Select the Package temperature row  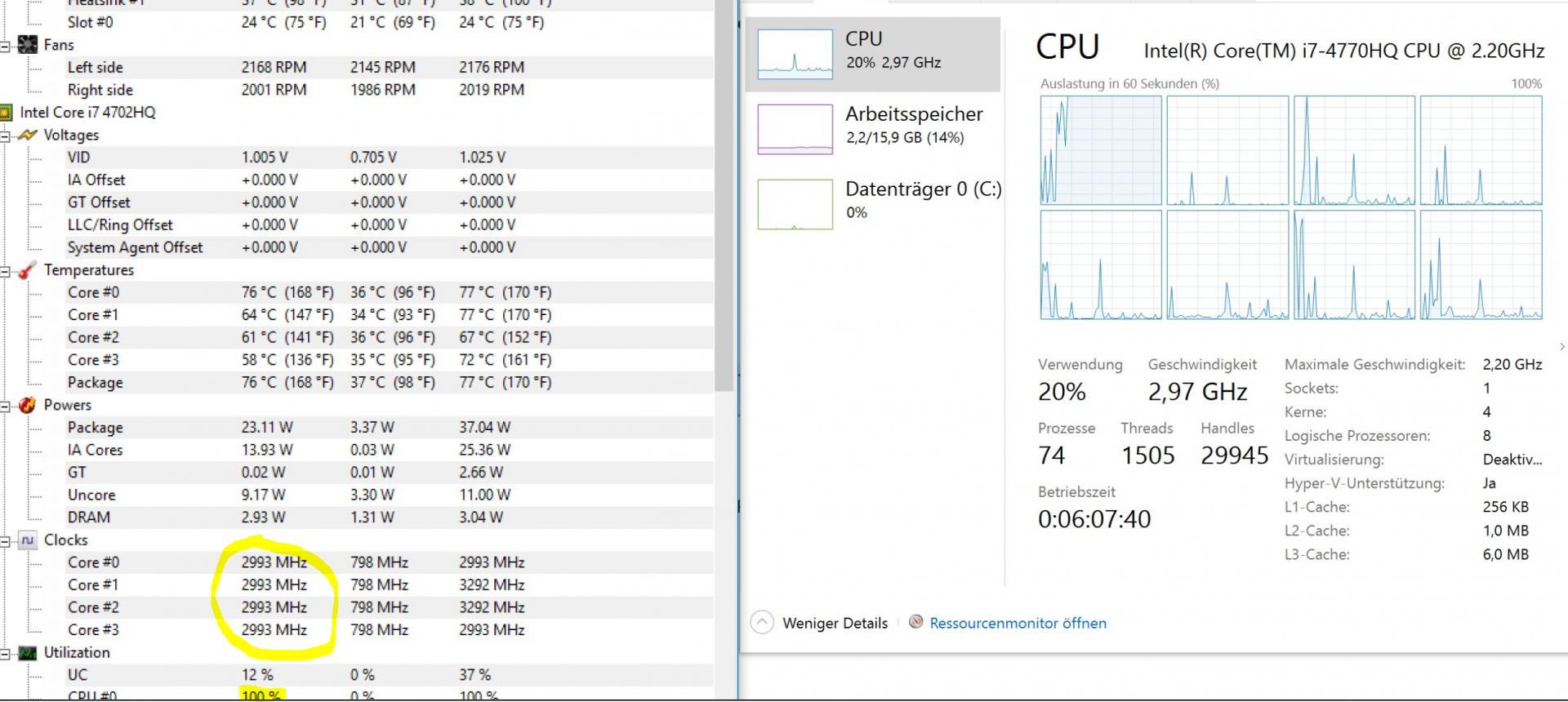tap(96, 383)
